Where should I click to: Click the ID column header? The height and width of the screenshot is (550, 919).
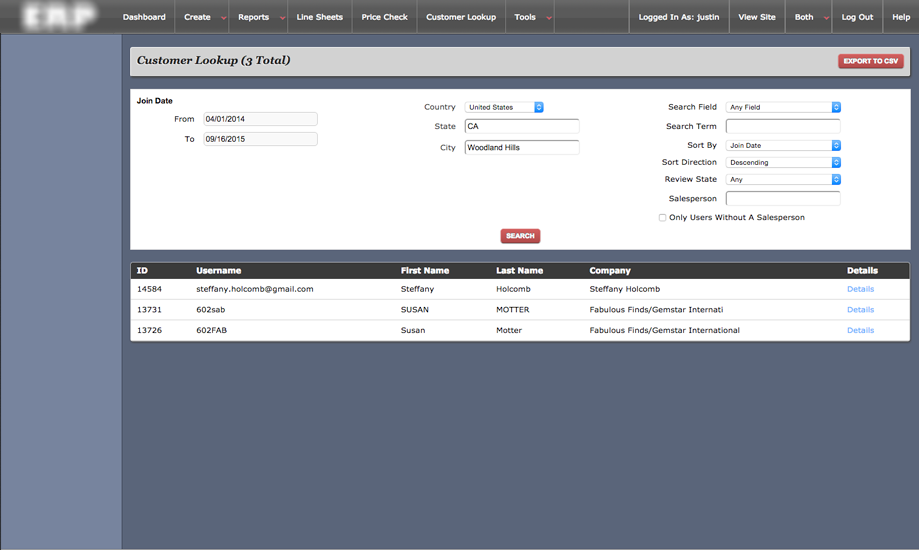tap(142, 270)
